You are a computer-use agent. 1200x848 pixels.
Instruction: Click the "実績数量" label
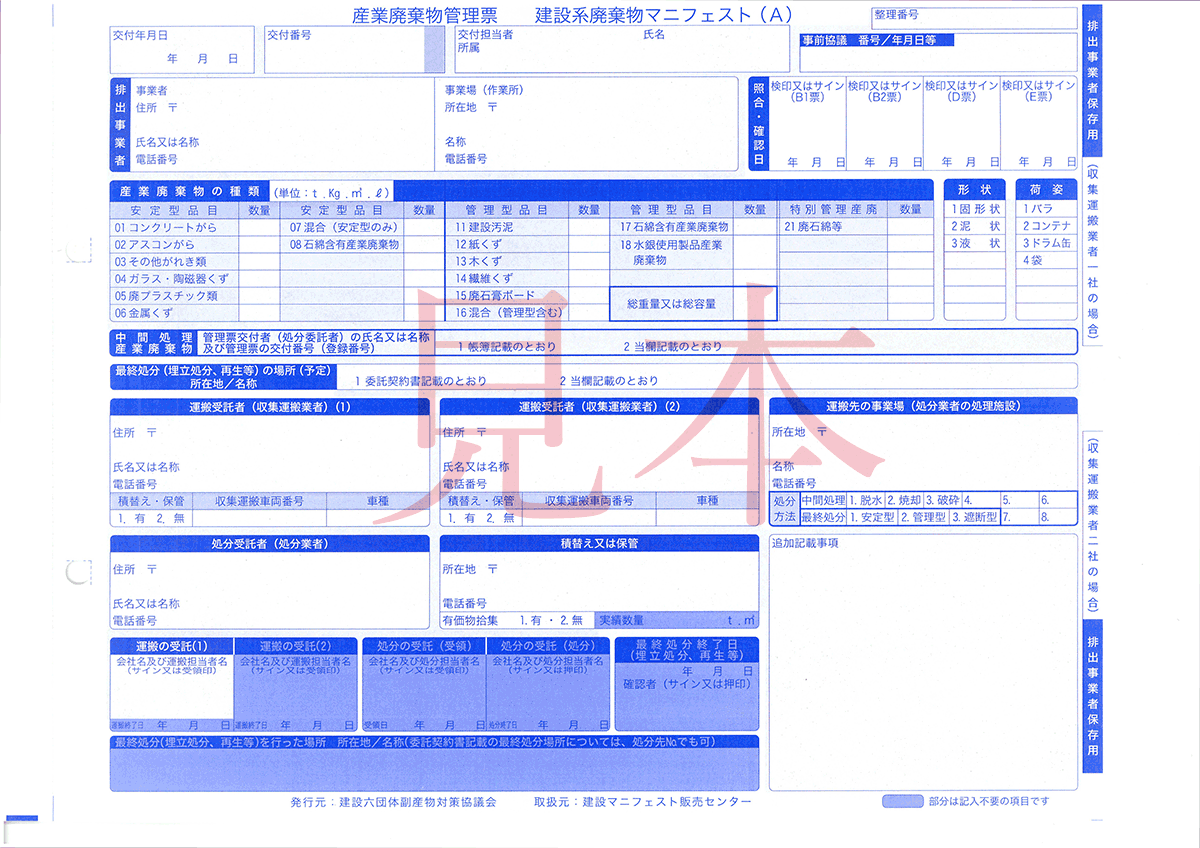621,620
